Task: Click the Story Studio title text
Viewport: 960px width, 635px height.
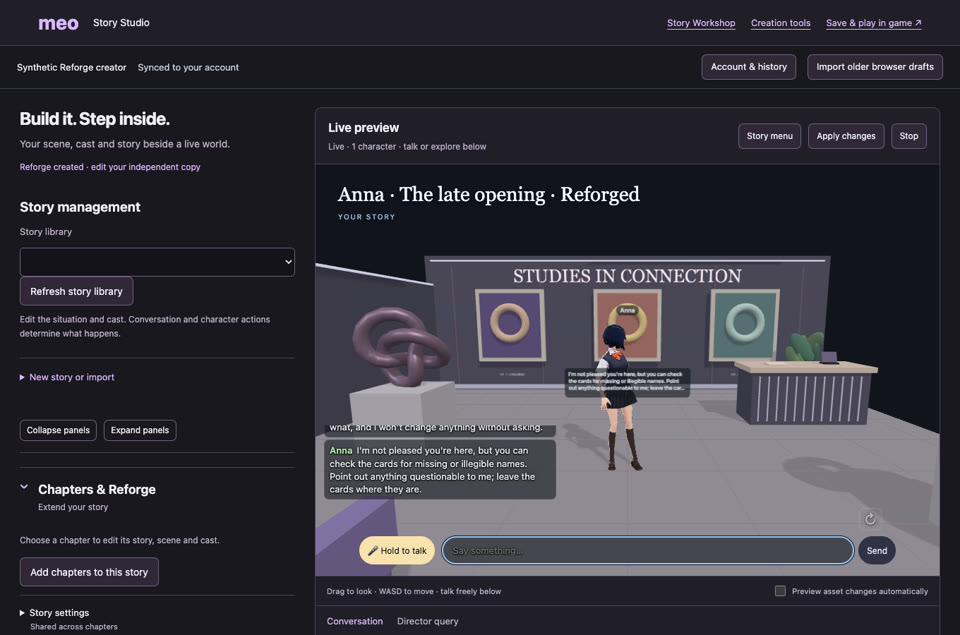Action: coord(121,23)
